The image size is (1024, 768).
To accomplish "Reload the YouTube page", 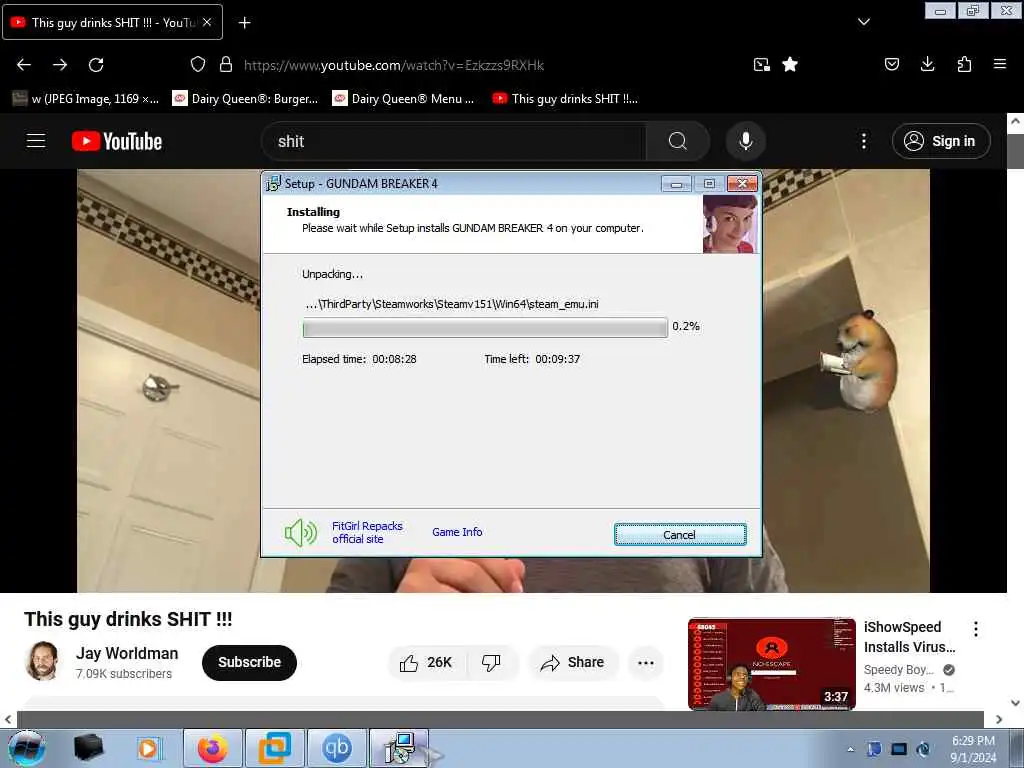I will pos(96,65).
